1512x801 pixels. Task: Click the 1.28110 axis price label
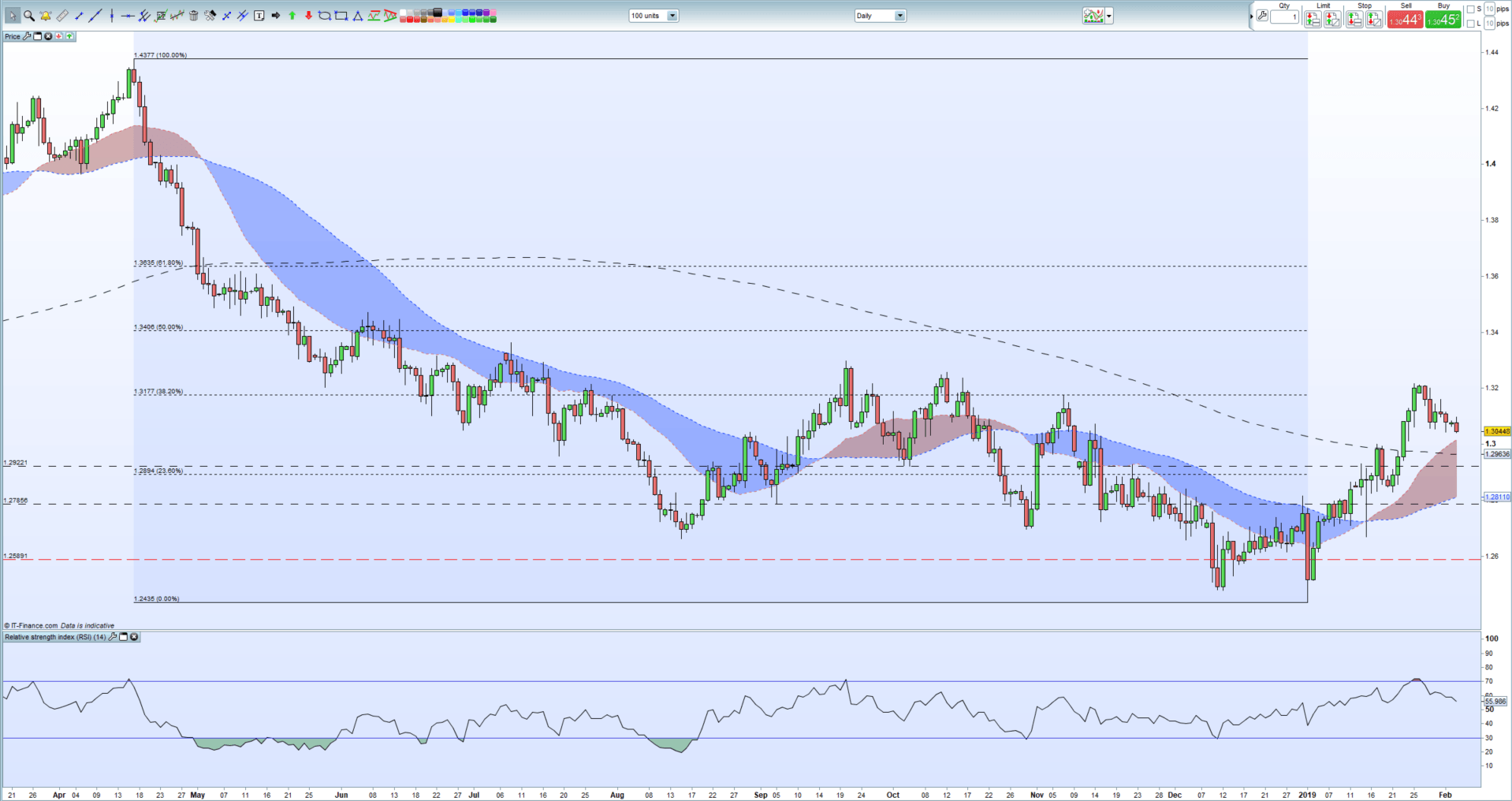pyautogui.click(x=1497, y=497)
